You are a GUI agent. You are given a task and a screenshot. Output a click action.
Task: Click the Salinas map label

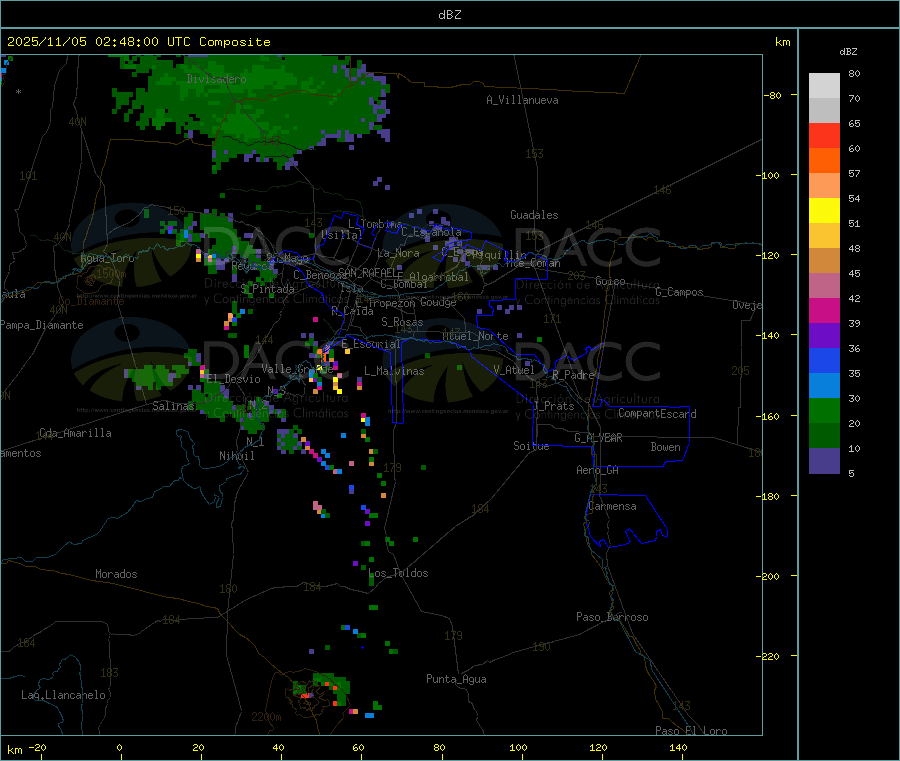pyautogui.click(x=173, y=406)
